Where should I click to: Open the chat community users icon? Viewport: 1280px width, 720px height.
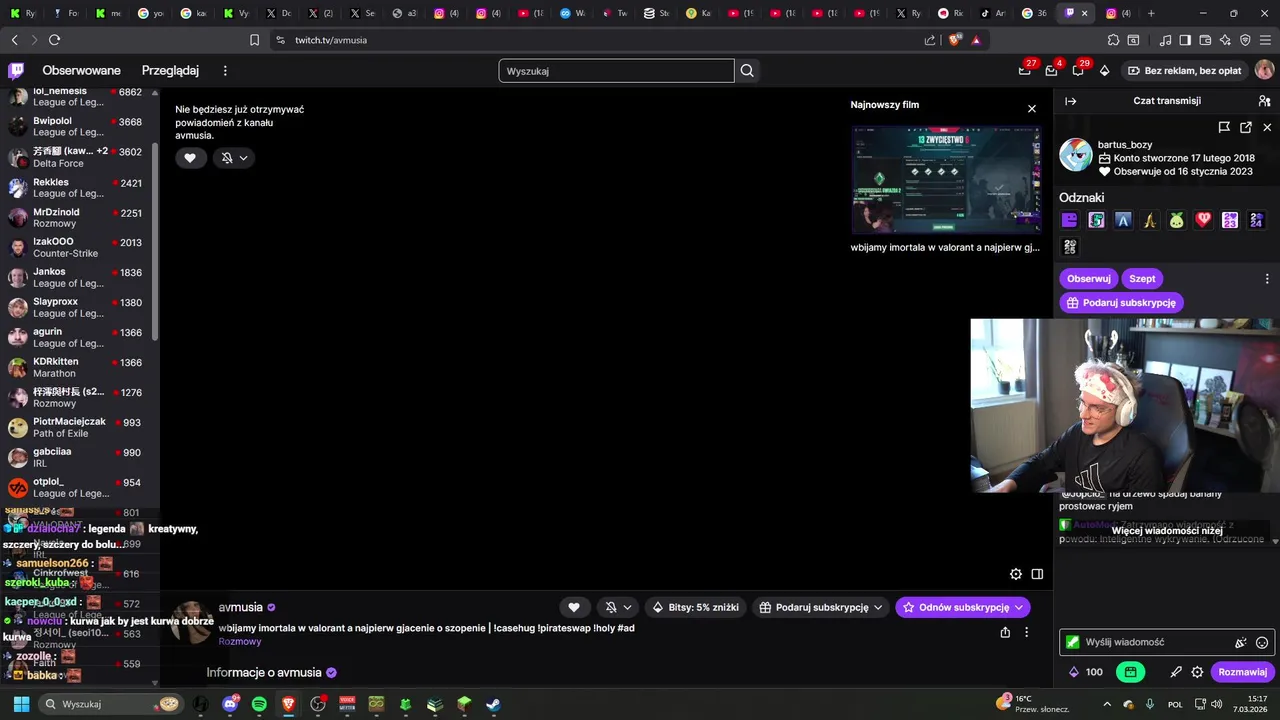click(x=1264, y=101)
